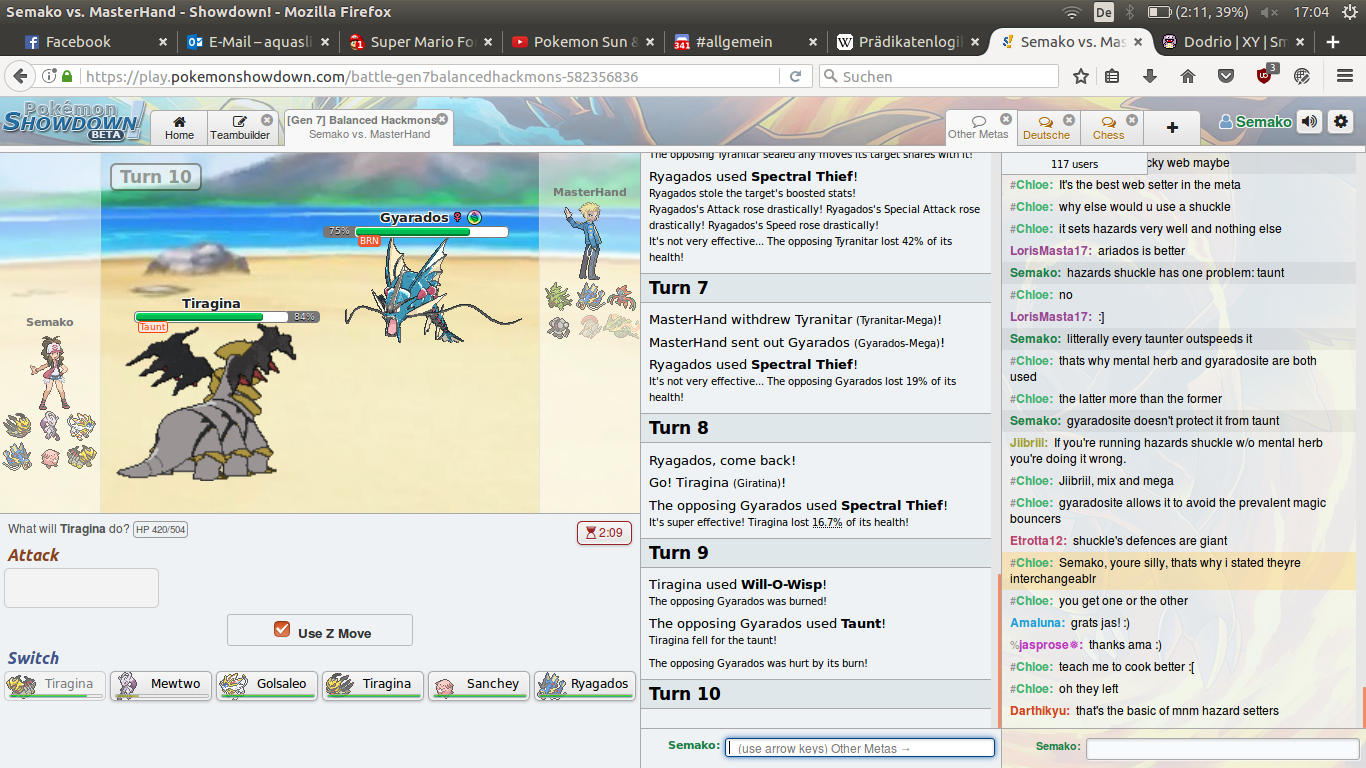Switch to the Deutsche chat room tab
The image size is (1366, 768).
[x=1046, y=128]
